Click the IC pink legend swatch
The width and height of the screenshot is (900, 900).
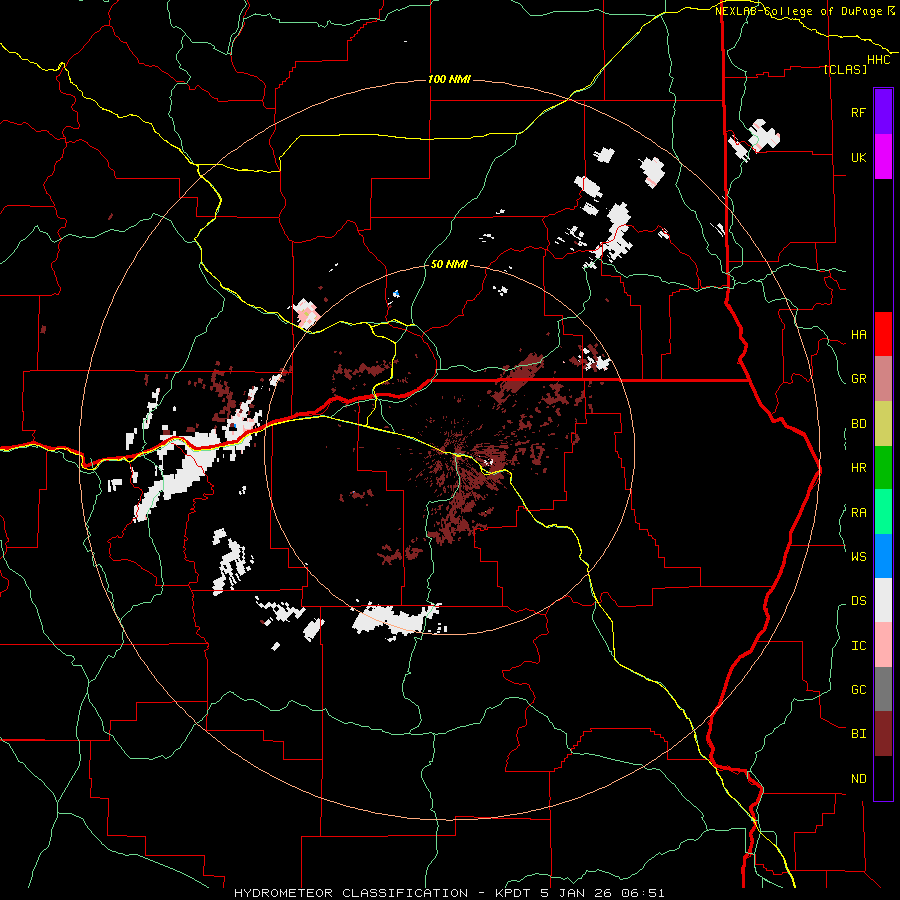[883, 645]
